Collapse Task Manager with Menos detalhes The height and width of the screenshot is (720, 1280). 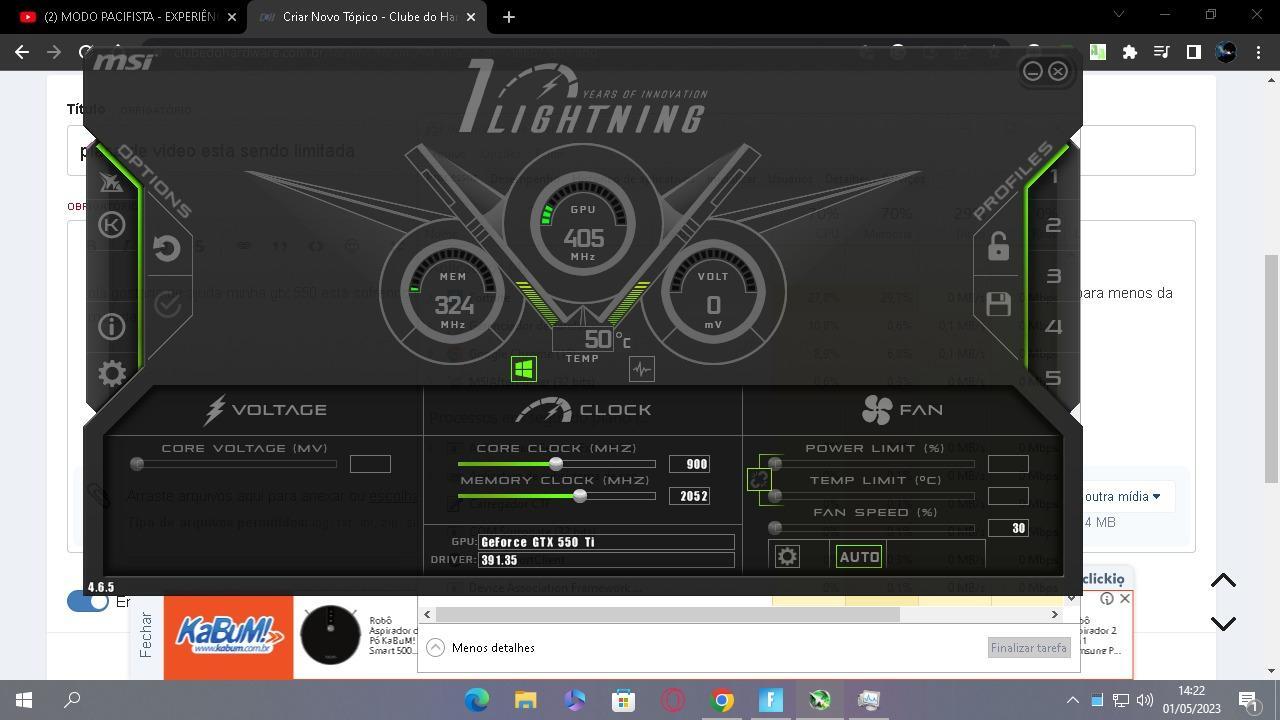(x=481, y=648)
